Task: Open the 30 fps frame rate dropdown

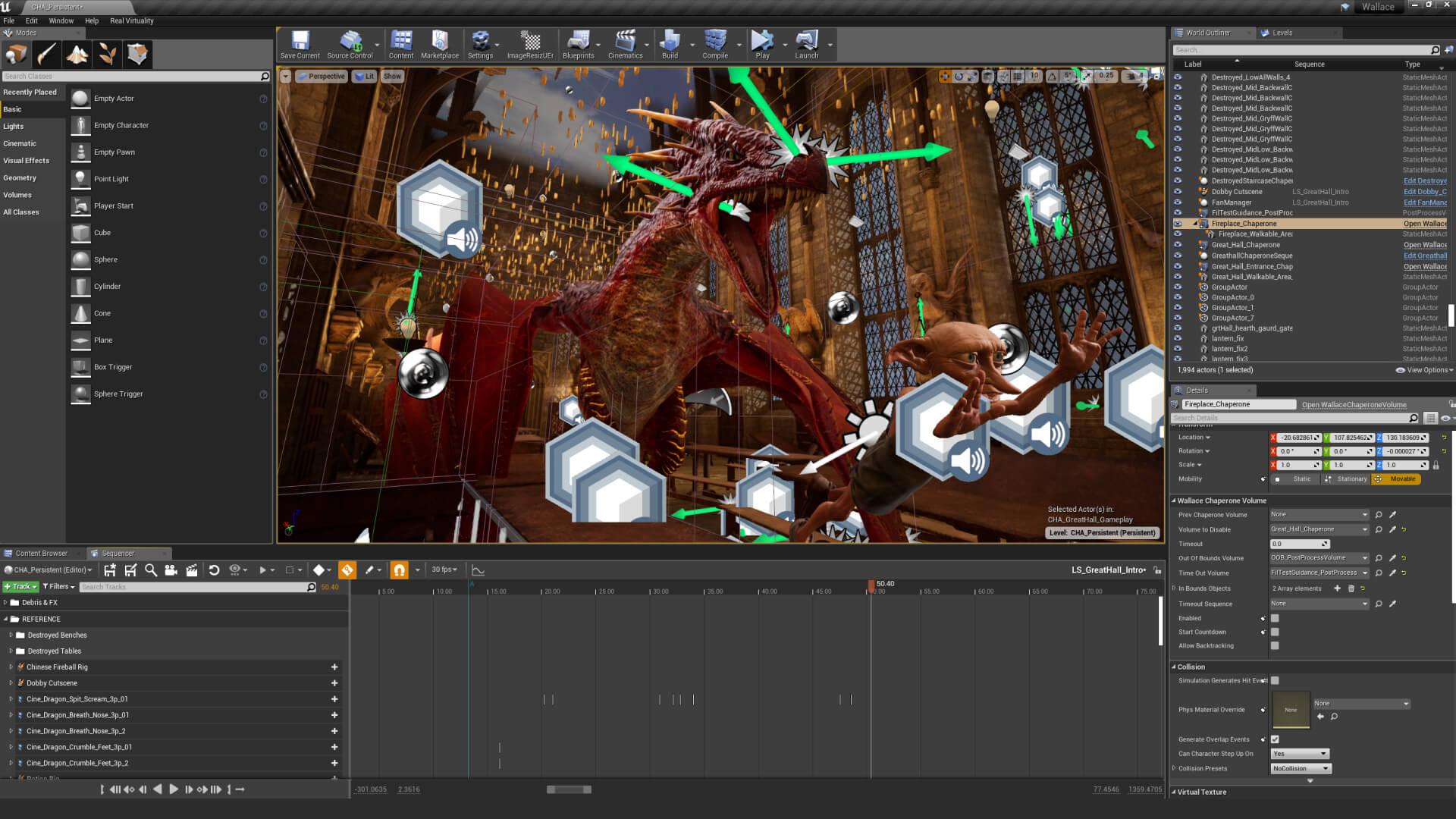Action: tap(442, 570)
